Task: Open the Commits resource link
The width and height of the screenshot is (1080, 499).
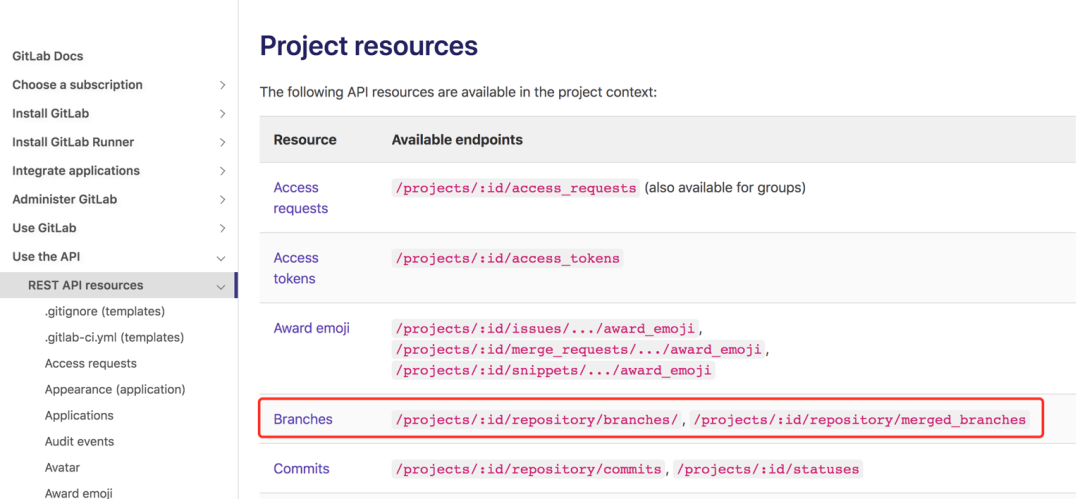Action: point(302,469)
